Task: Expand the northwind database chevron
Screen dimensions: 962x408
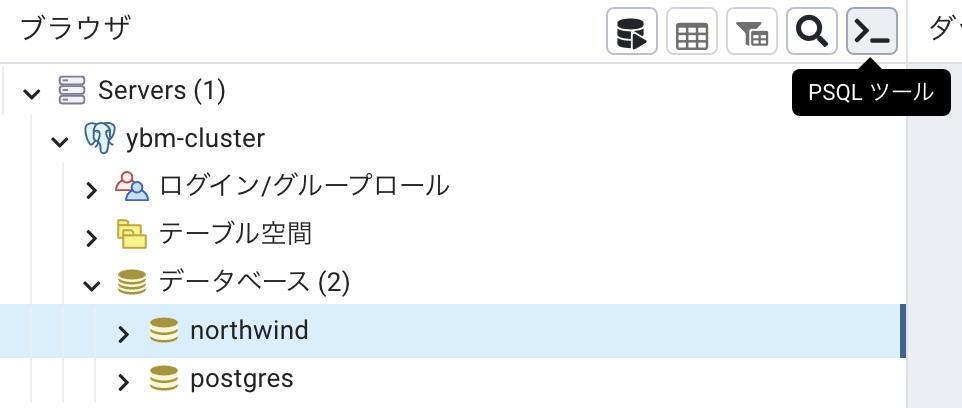Action: [123, 334]
